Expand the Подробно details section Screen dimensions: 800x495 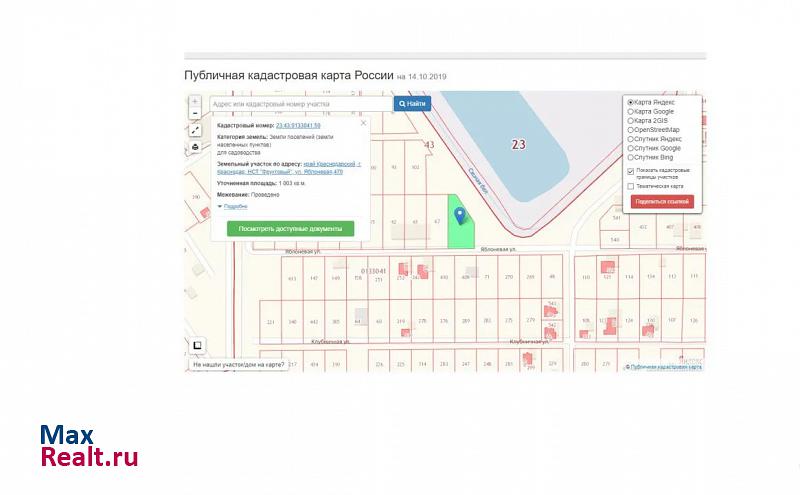point(234,206)
